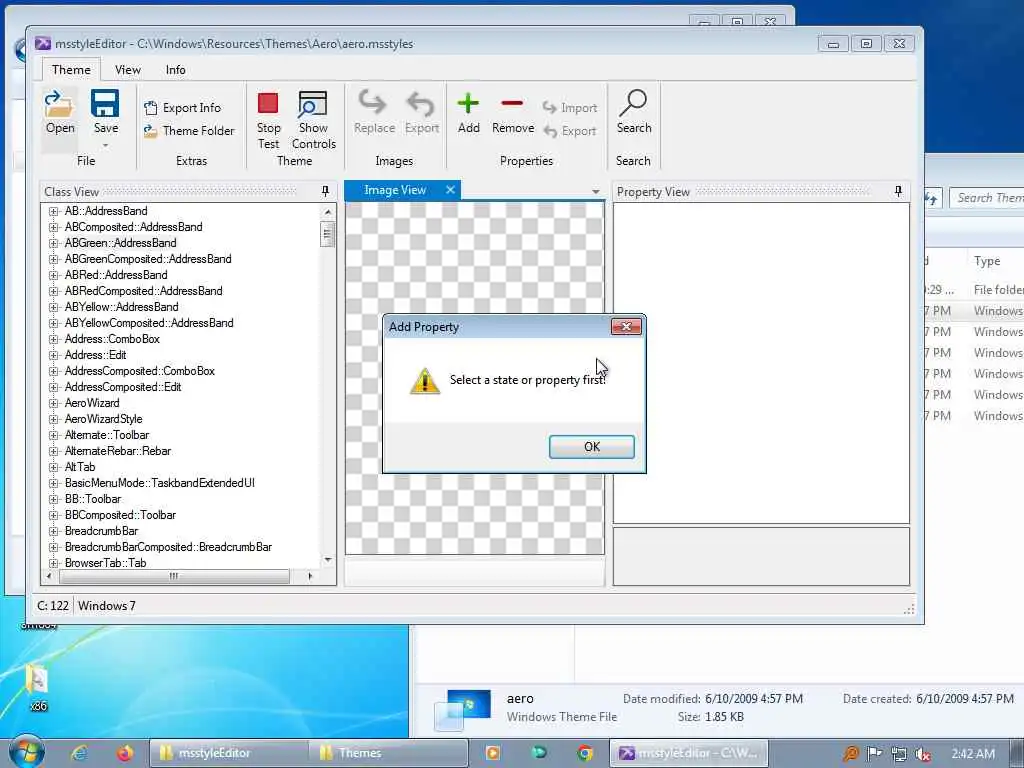Screen dimensions: 1024x768
Task: Expand AltTab tree node
Action: (x=54, y=467)
